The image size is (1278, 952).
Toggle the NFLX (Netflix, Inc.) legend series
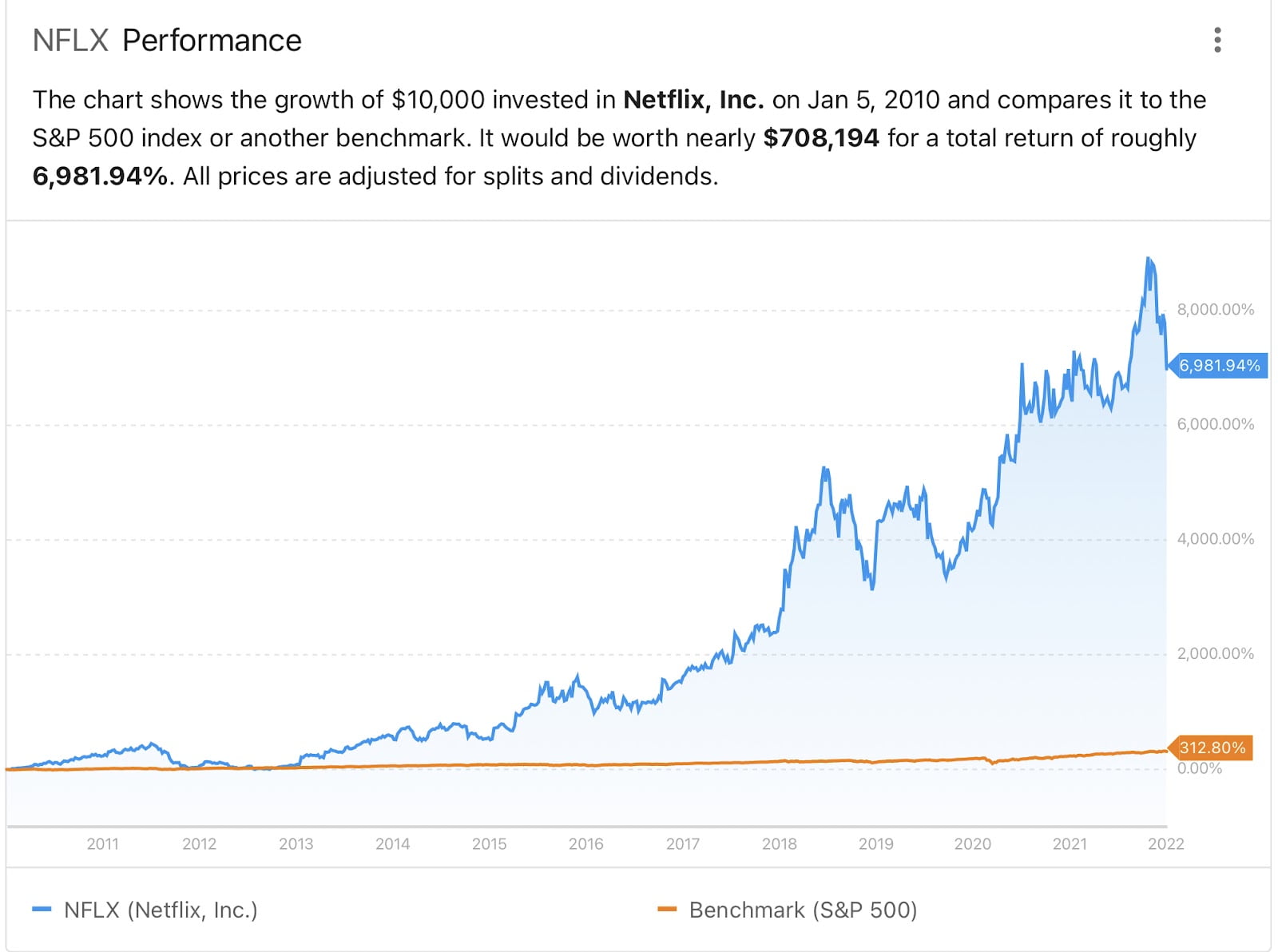(x=161, y=910)
